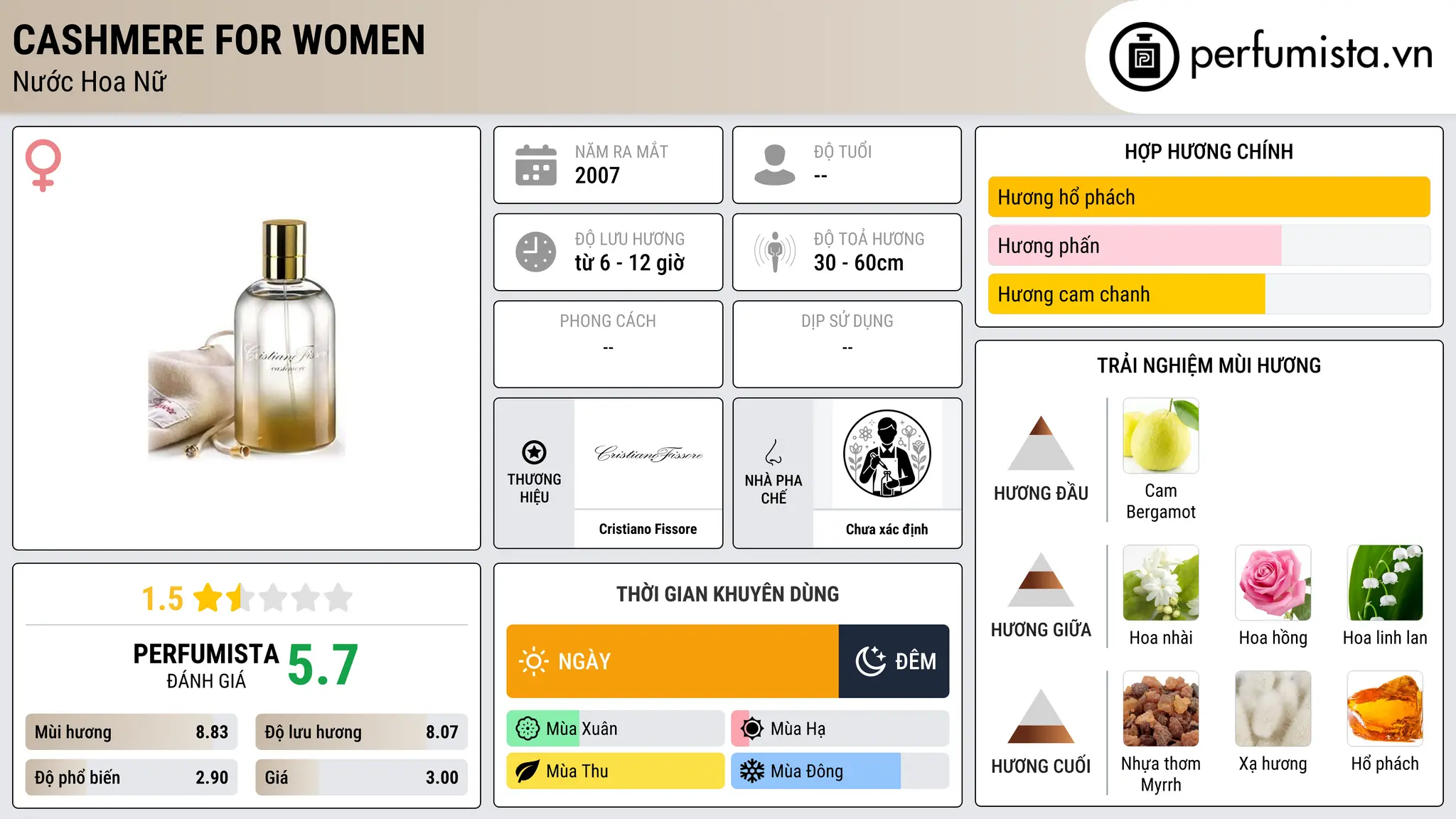Screen dimensions: 1456x819
Task: Click the perfumista.vn site name
Action: (x=1311, y=54)
